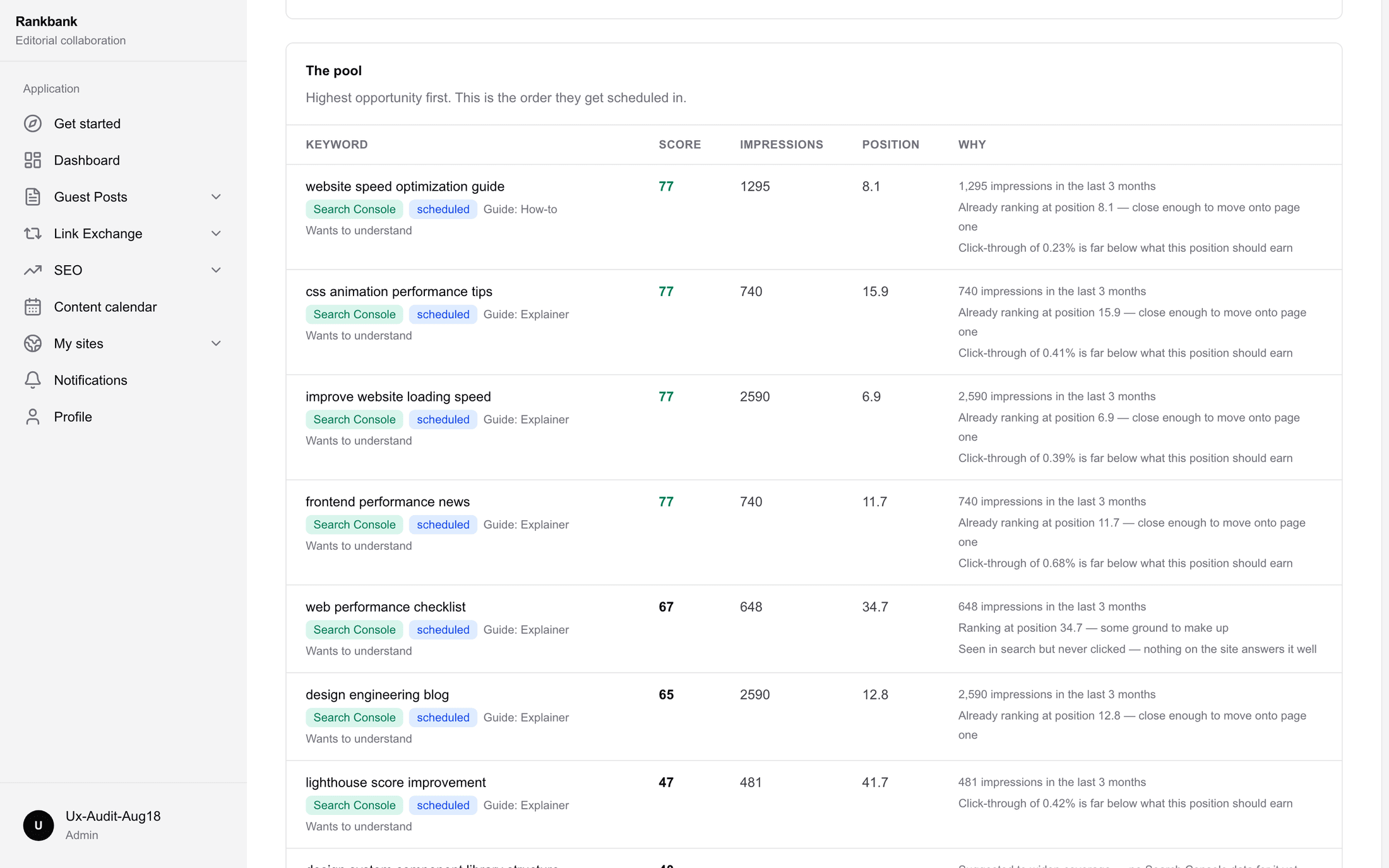Click impressions value 1295

pyautogui.click(x=755, y=186)
